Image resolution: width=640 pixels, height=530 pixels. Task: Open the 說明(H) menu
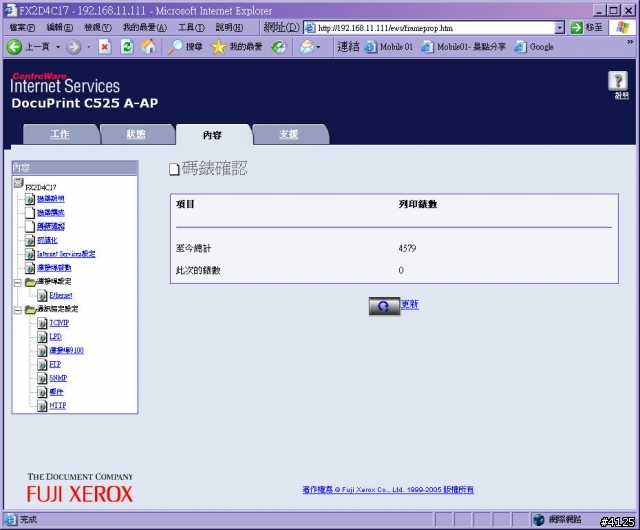coord(229,28)
